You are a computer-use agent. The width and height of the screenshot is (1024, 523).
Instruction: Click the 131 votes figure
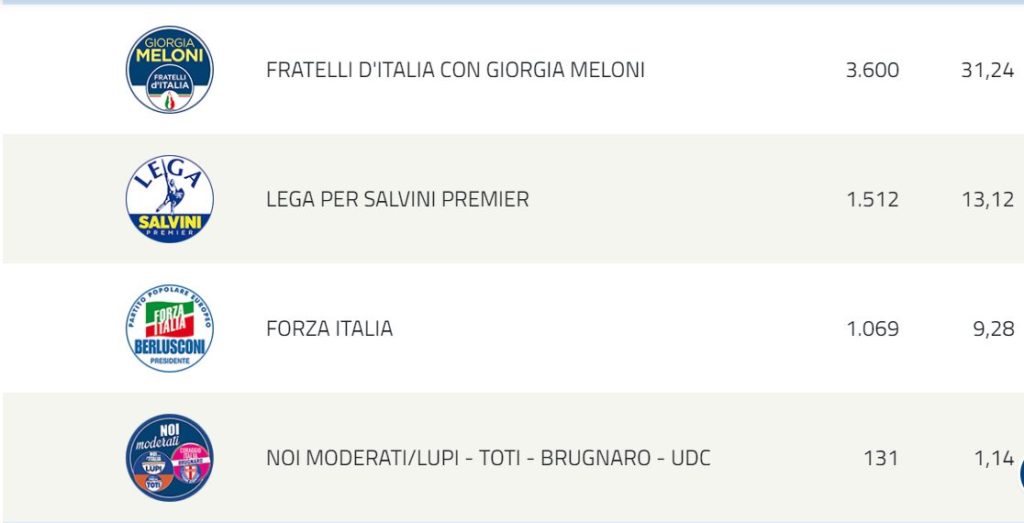[881, 458]
